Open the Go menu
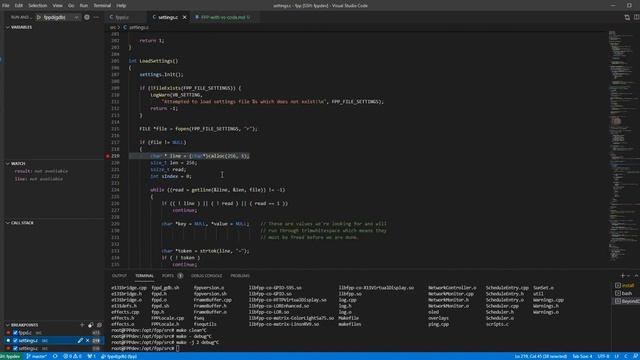640x360 pixels. tap(71, 6)
